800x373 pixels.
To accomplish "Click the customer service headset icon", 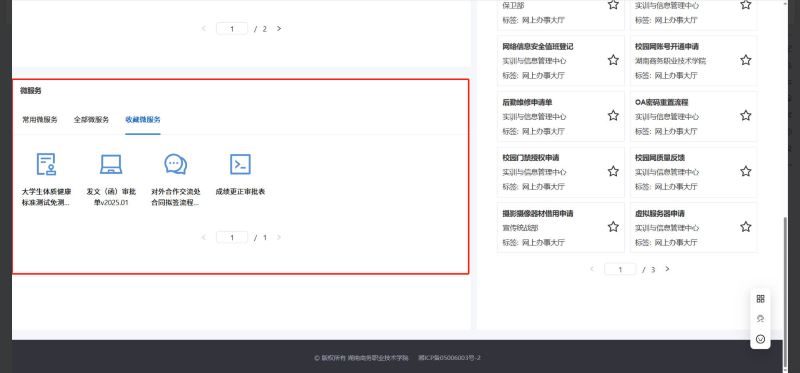I will (760, 319).
